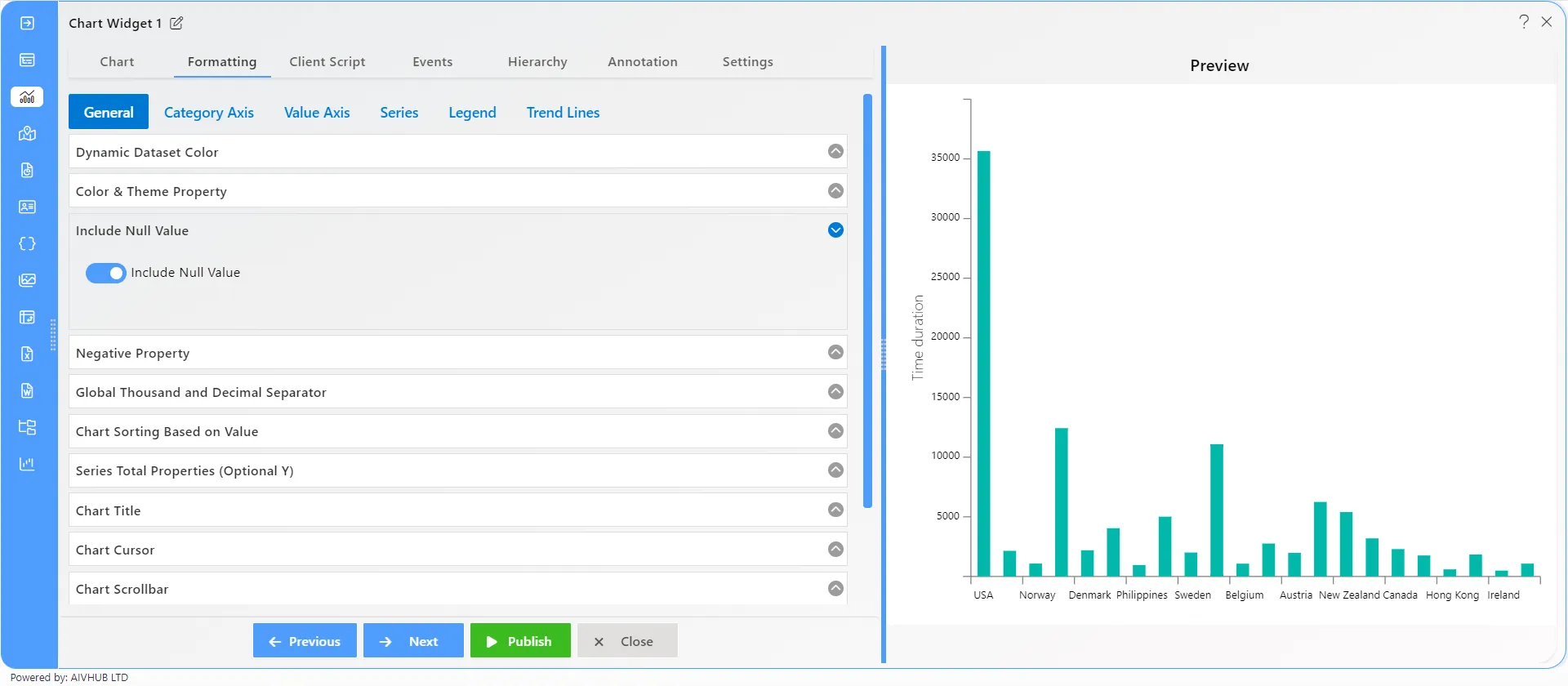The height and width of the screenshot is (686, 1568).
Task: Expand the Chart Title section
Action: coord(835,510)
